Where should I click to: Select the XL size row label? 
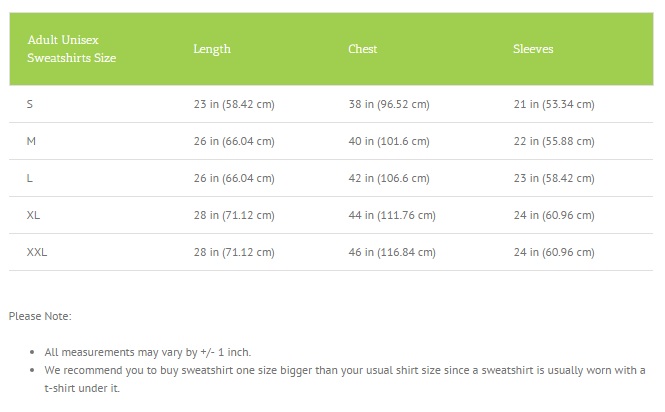34,215
